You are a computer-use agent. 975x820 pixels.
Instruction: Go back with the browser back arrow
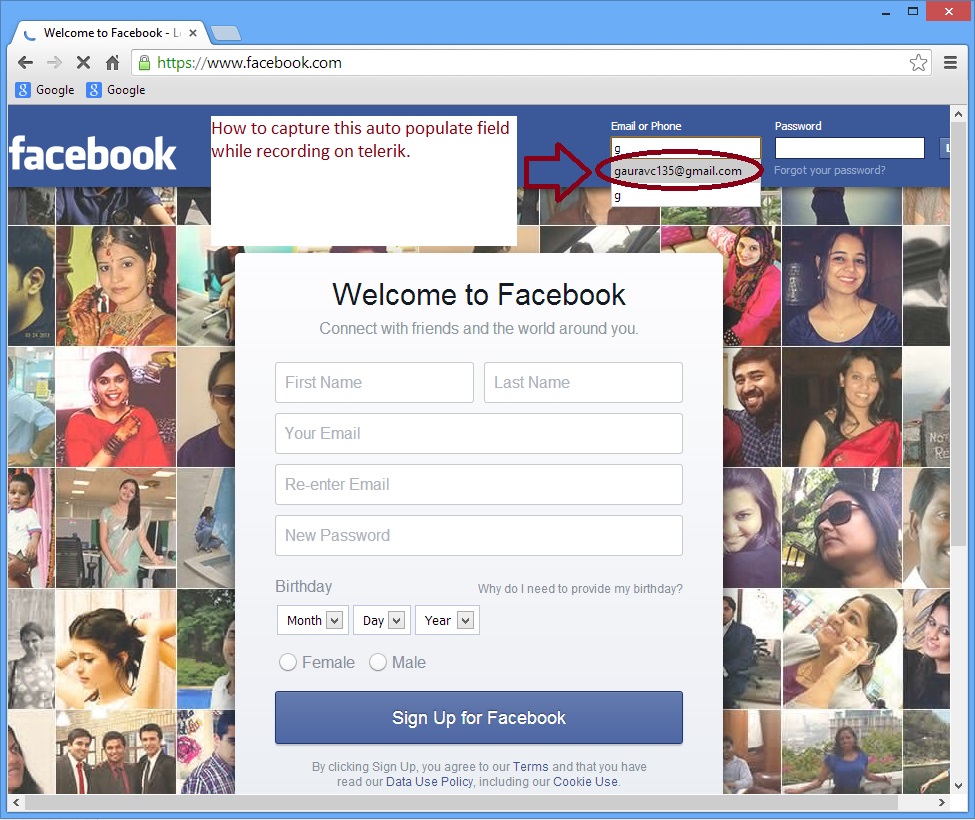click(x=25, y=62)
